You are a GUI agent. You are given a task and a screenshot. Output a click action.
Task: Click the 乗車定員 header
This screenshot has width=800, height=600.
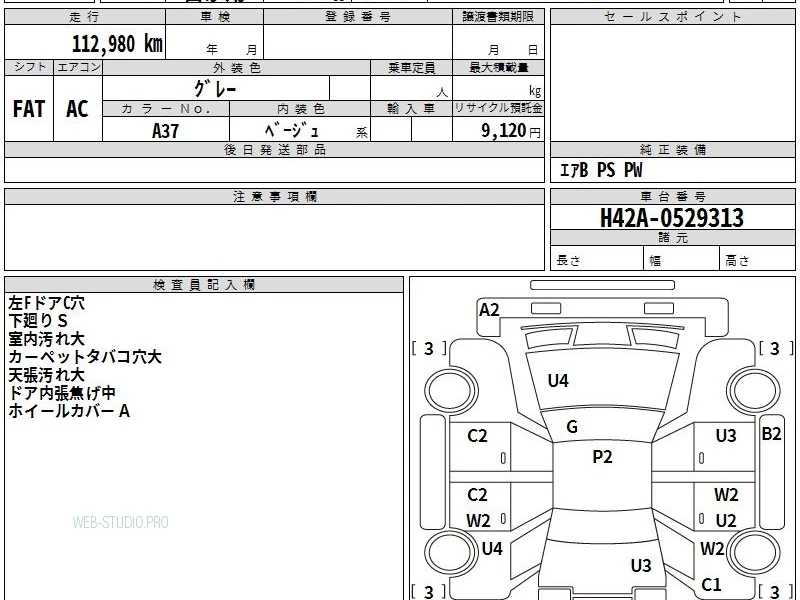(412, 67)
